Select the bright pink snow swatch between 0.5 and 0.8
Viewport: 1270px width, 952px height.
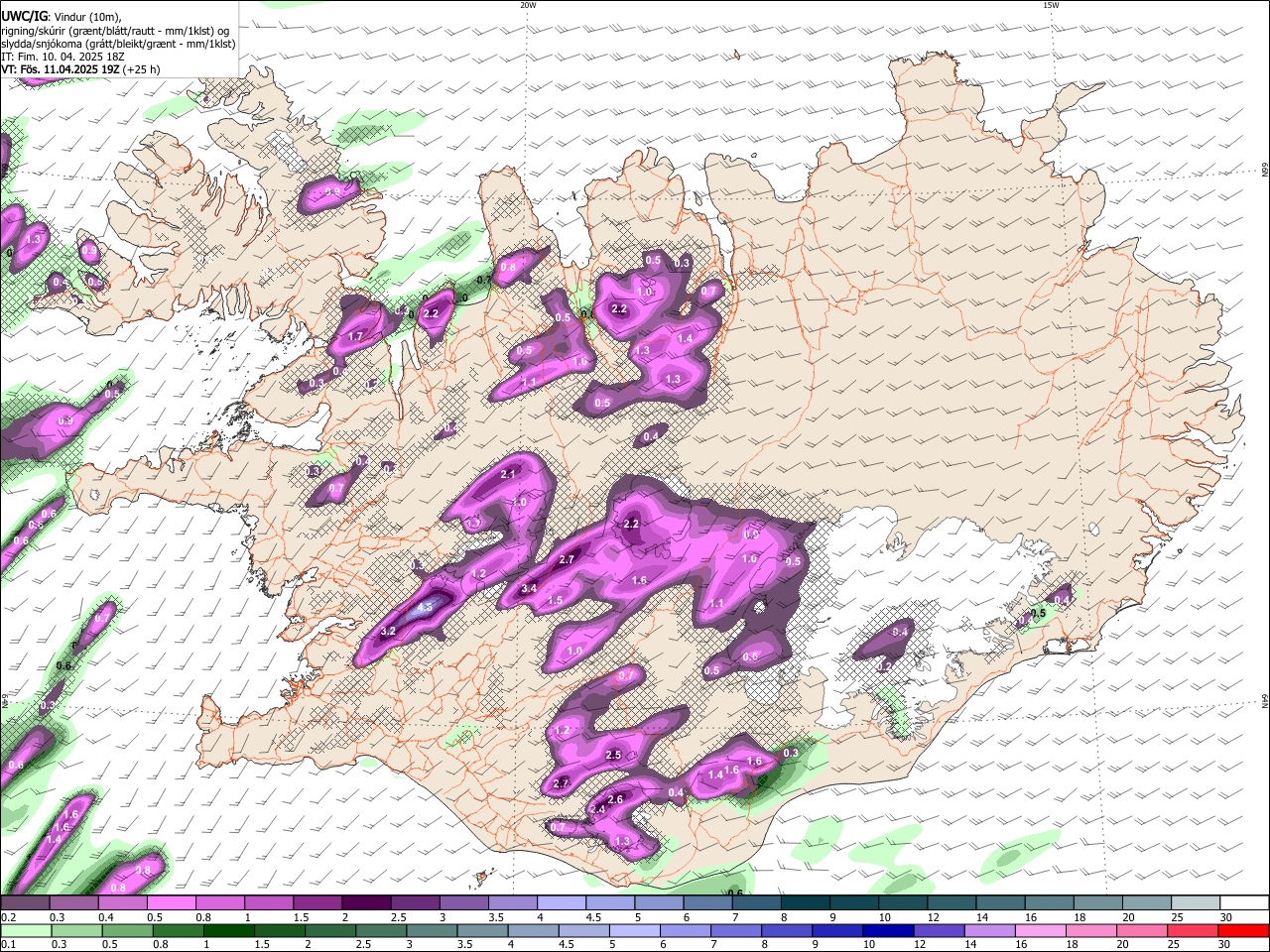[171, 902]
